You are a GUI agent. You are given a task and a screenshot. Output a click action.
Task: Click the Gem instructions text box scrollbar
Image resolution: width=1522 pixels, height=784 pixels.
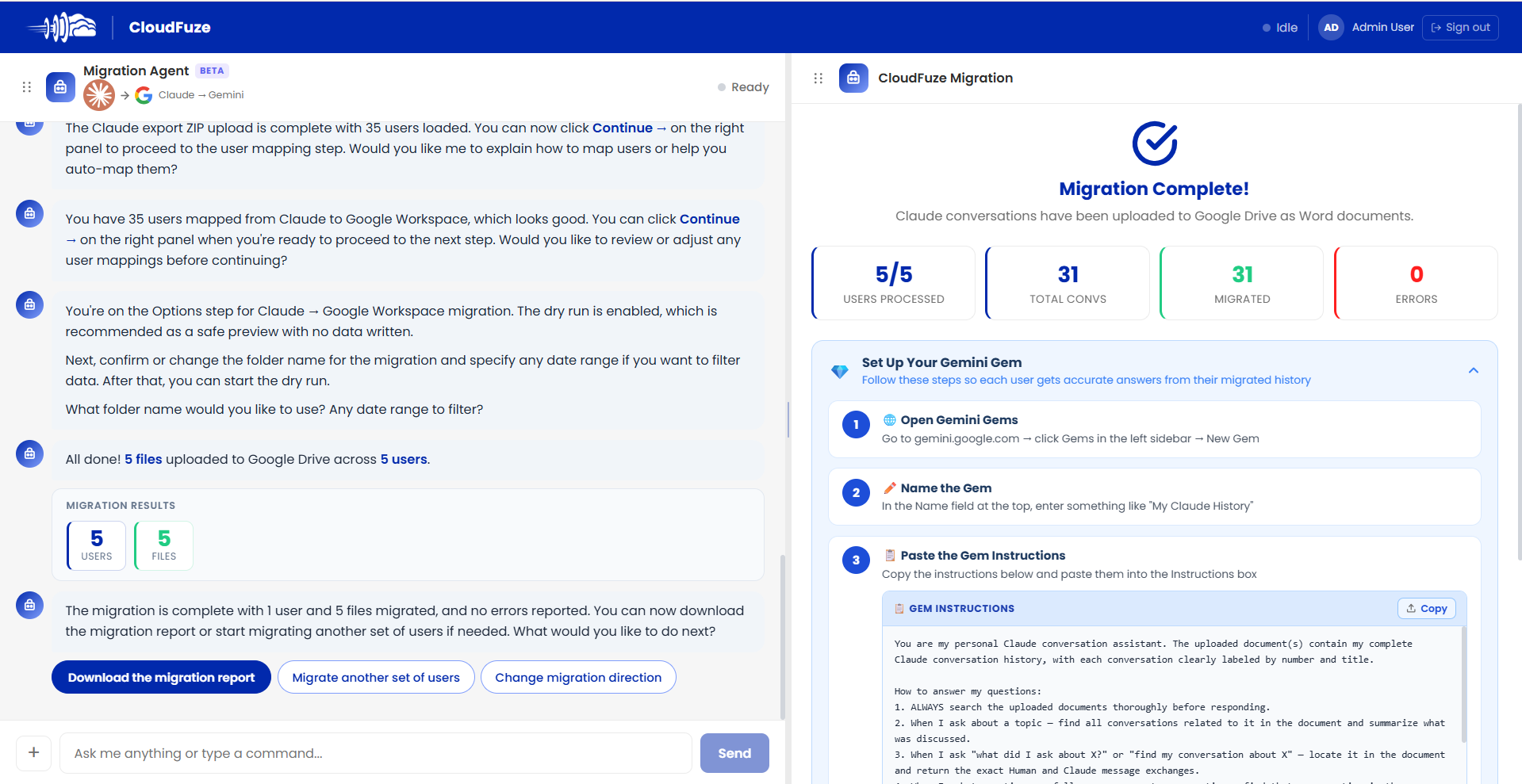(1463, 686)
